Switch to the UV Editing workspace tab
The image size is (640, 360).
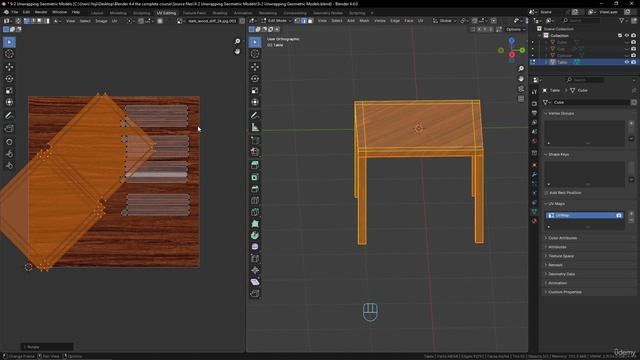click(x=166, y=13)
